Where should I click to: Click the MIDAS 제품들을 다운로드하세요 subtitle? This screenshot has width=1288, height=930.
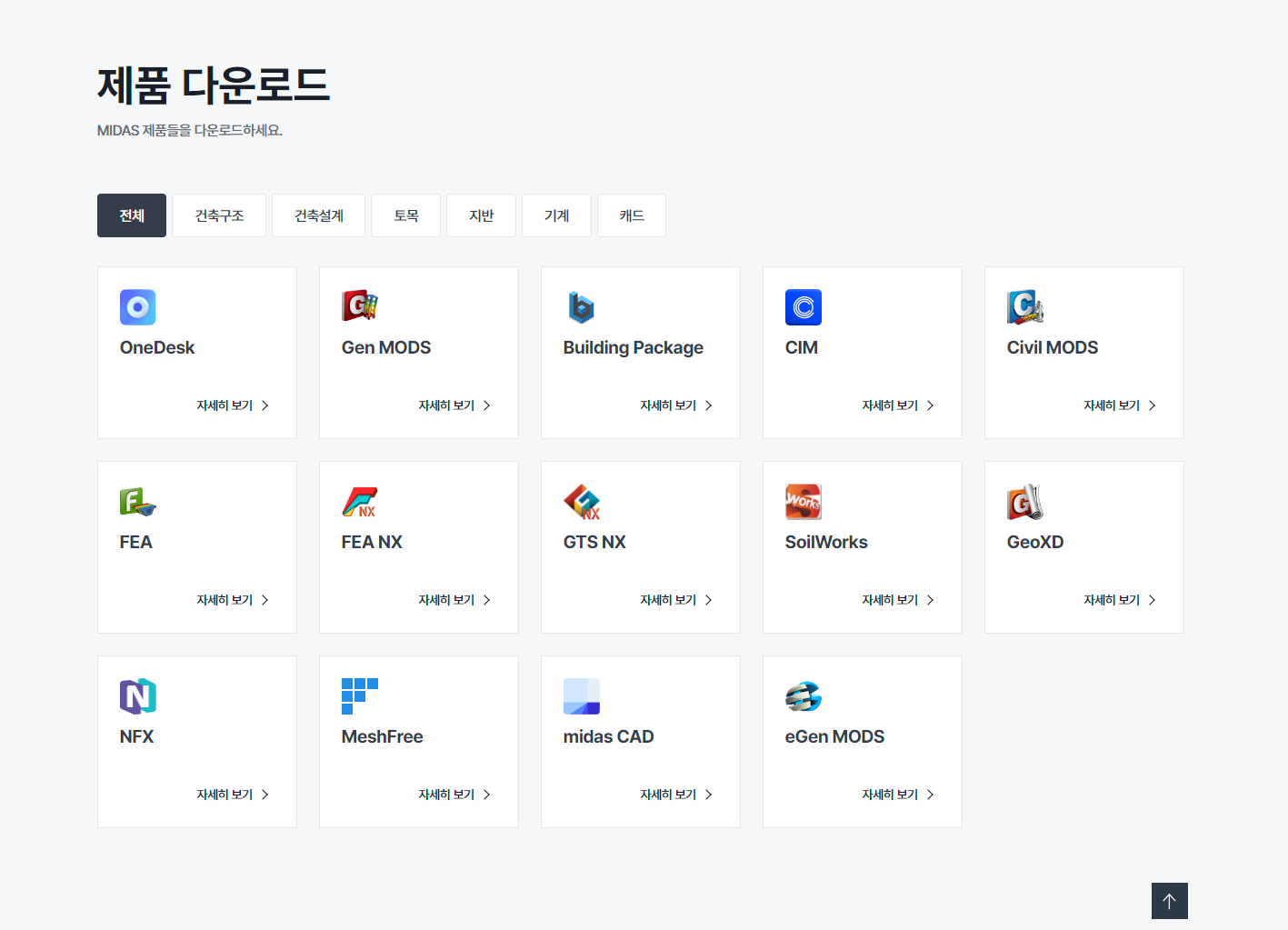190,130
